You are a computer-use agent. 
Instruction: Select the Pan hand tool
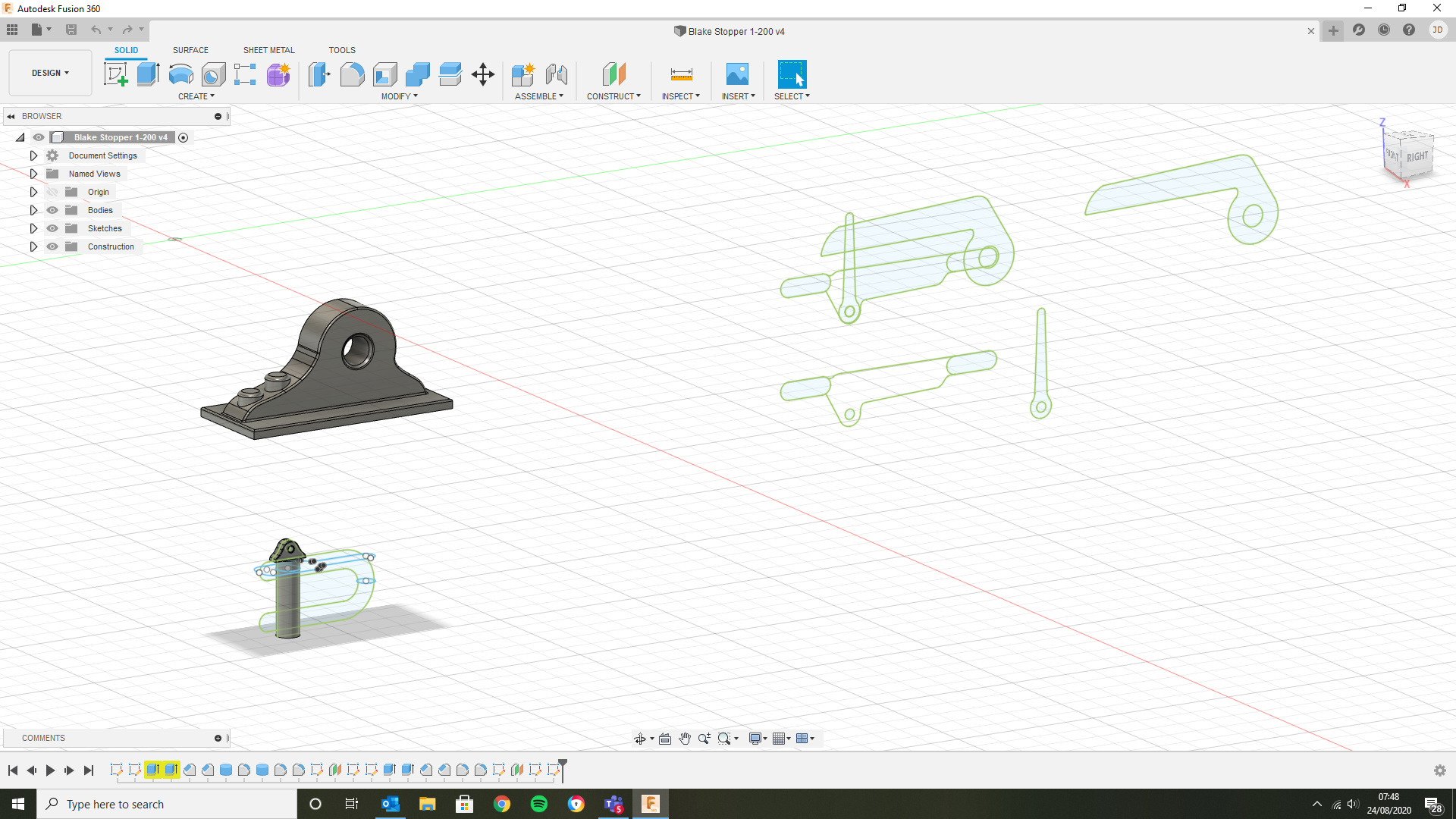[x=685, y=739]
